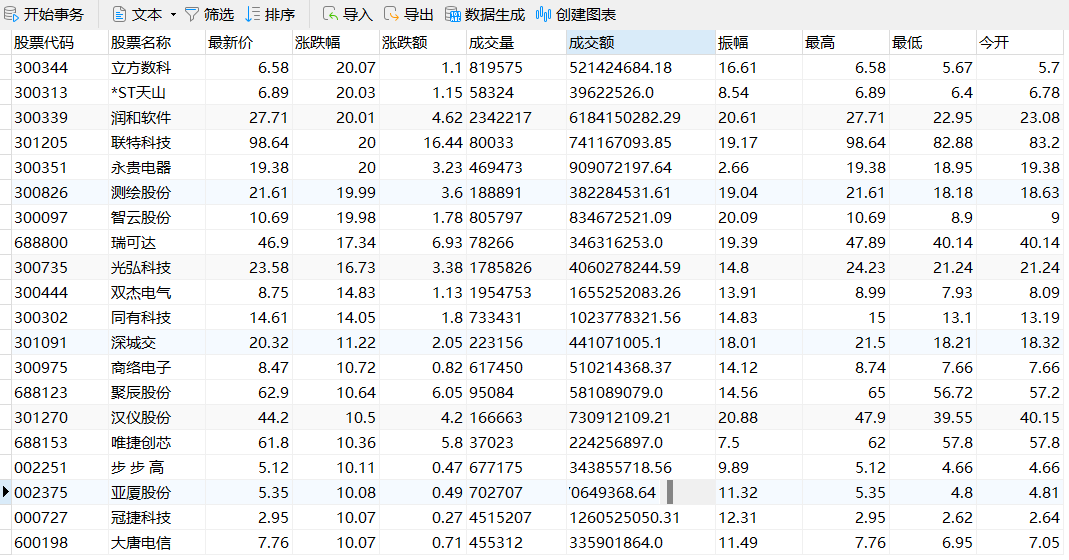1069x560 pixels.
Task: Select the 振幅 column header
Action: [x=759, y=43]
